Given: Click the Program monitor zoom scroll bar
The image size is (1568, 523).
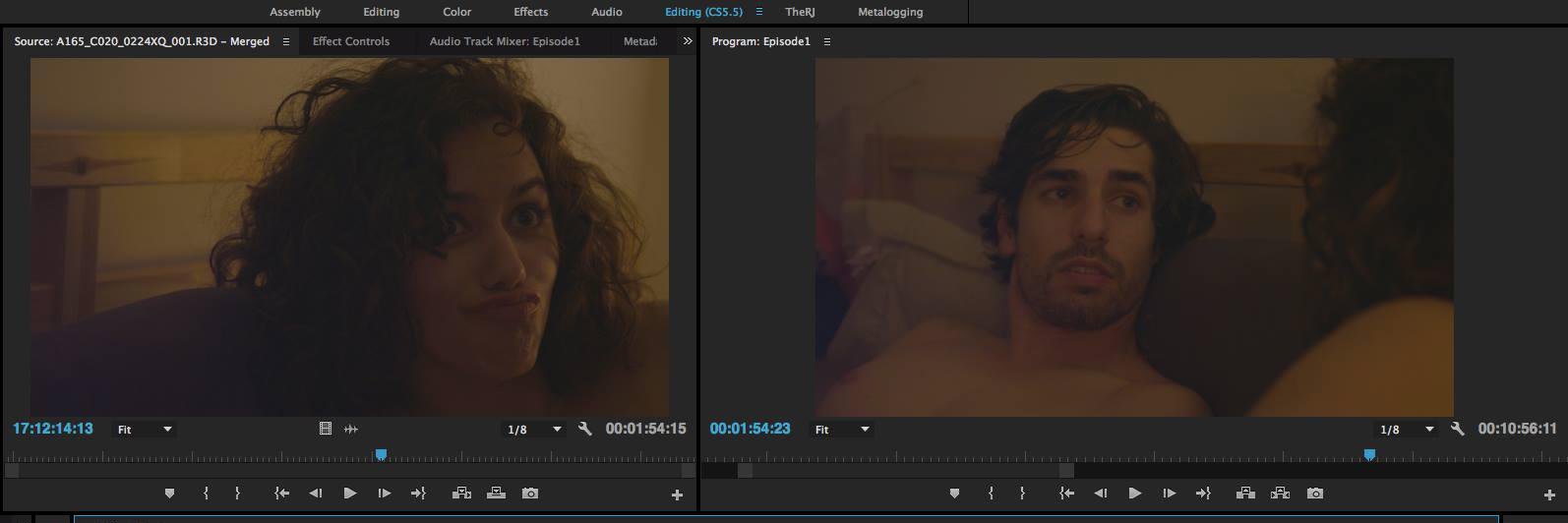Looking at the screenshot, I should 906,471.
